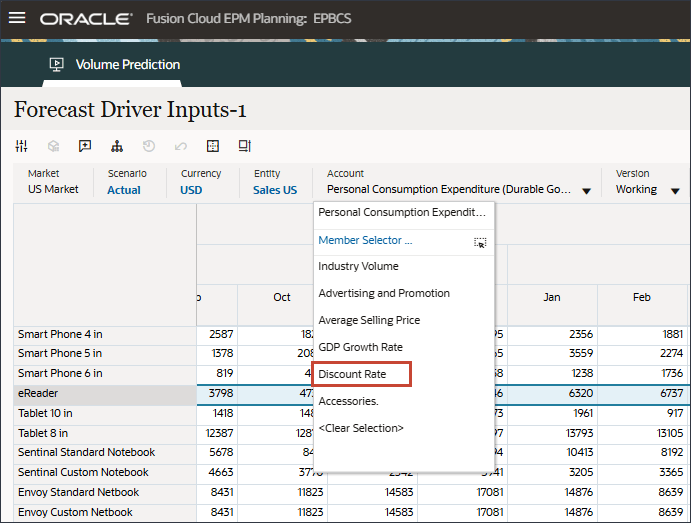The width and height of the screenshot is (691, 523).
Task: Select Average Selling Price option
Action: [369, 320]
